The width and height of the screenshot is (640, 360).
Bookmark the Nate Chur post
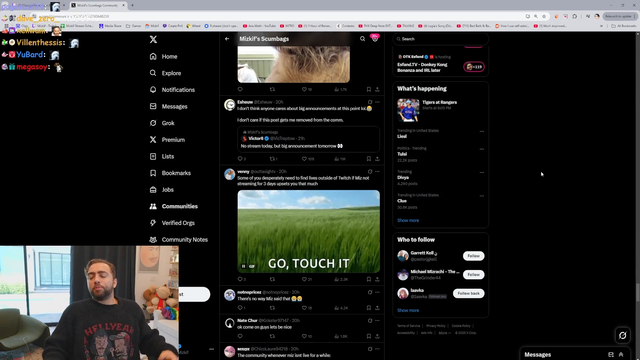click(369, 336)
